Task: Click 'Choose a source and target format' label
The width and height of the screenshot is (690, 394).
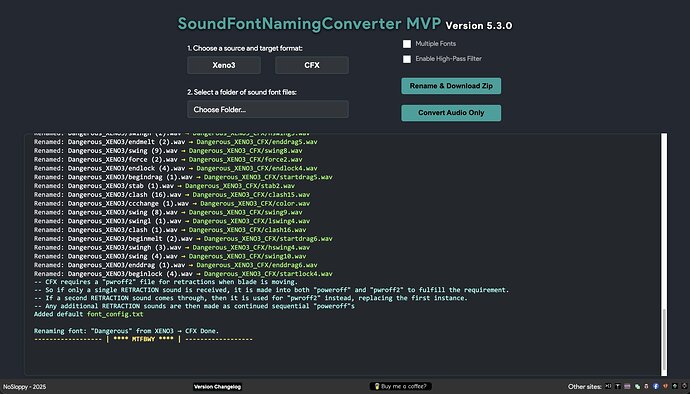Action: click(x=245, y=48)
